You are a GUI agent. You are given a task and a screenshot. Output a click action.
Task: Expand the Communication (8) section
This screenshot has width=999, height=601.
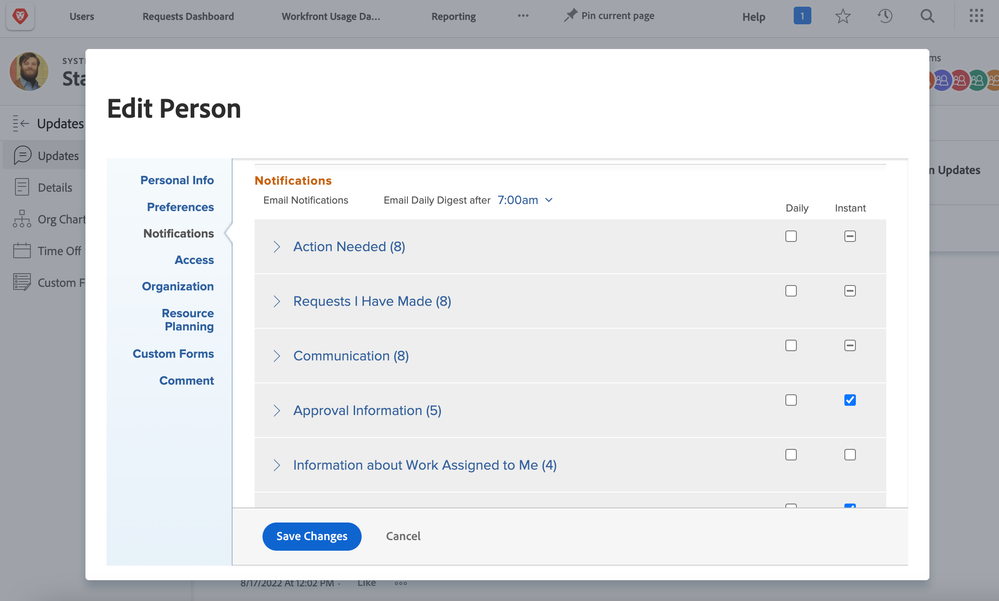pos(277,356)
